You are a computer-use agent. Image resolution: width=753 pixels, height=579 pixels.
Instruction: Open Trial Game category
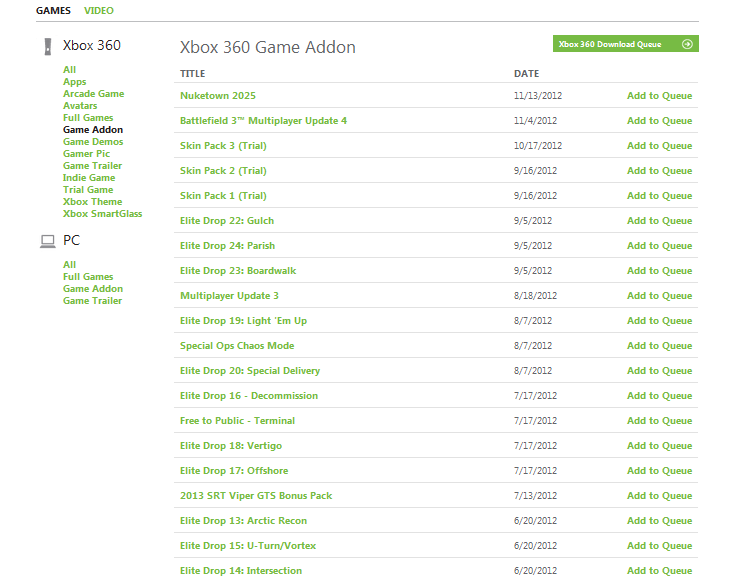point(88,190)
